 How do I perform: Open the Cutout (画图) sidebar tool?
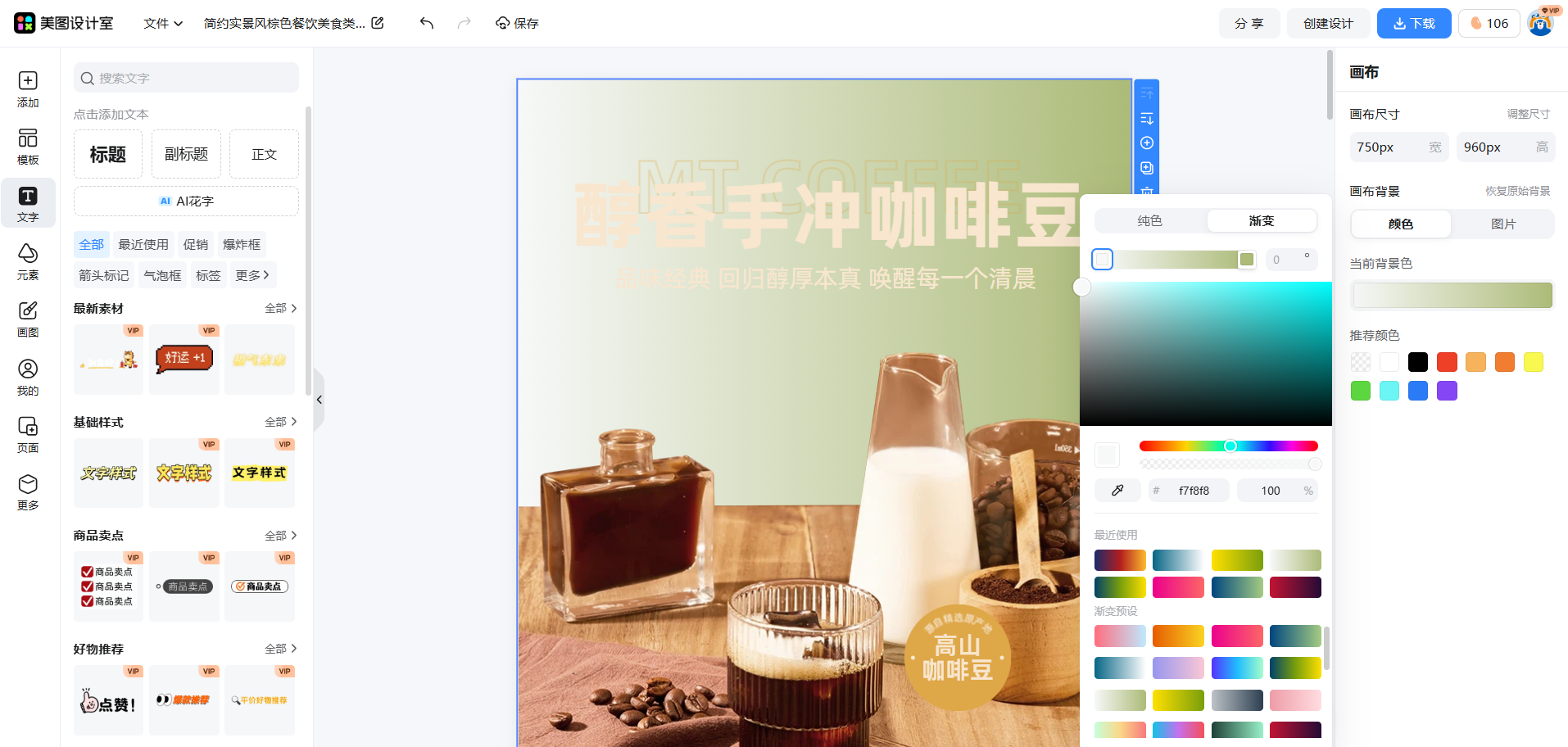tap(28, 319)
